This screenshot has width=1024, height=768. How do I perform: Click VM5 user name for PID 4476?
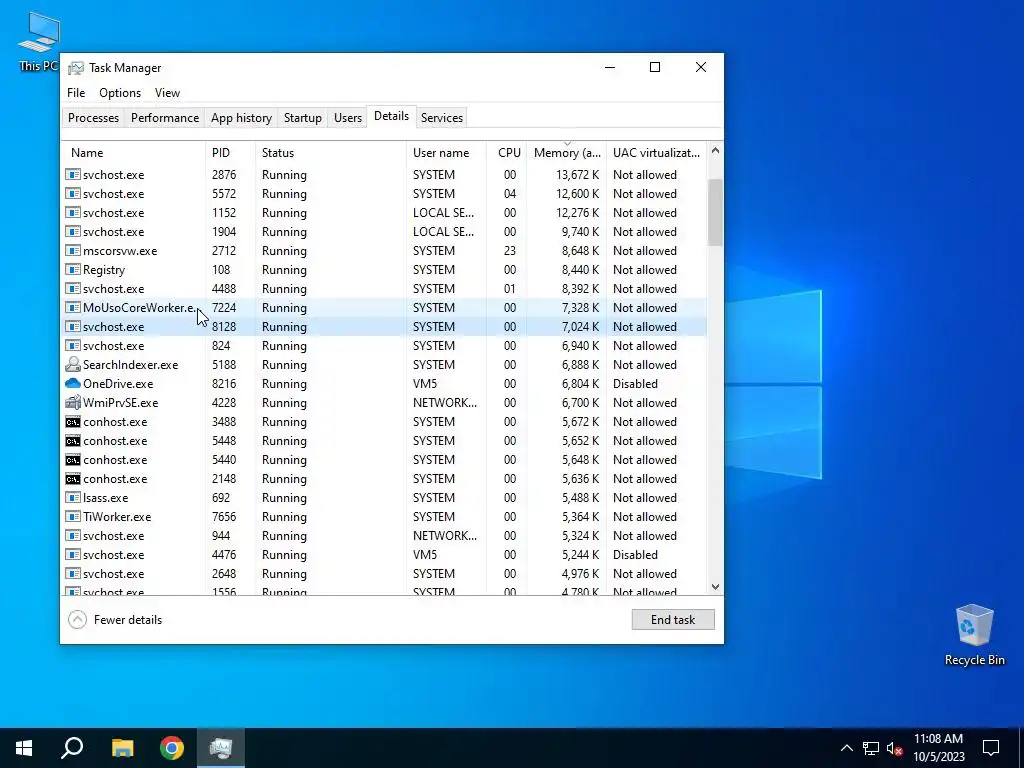[424, 554]
